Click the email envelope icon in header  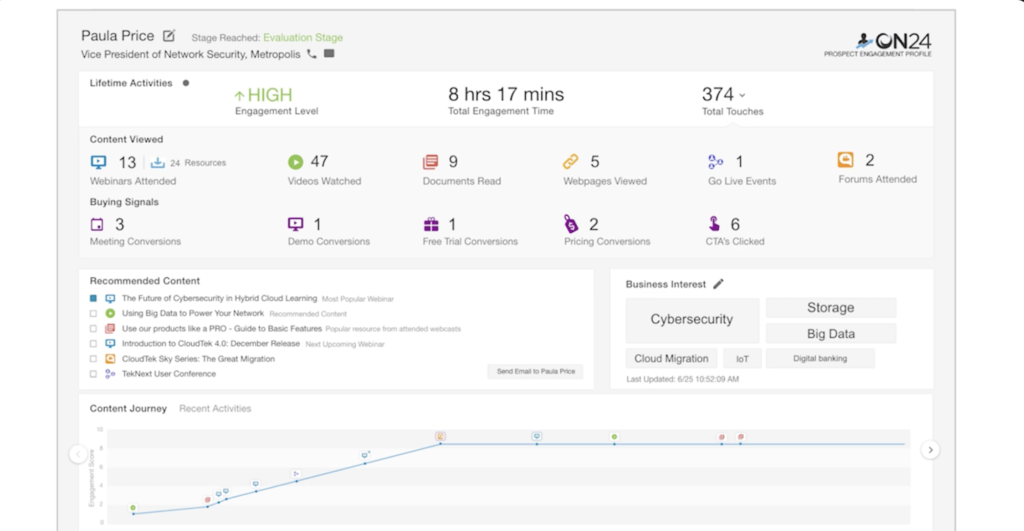pos(329,54)
